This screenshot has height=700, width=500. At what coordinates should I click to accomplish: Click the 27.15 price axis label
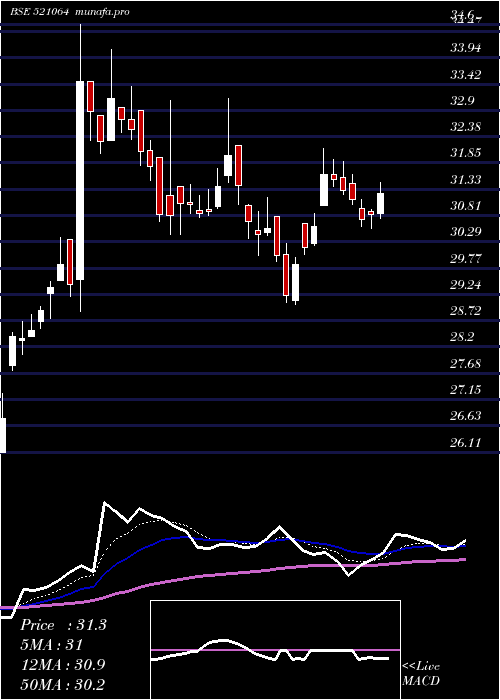(x=466, y=389)
